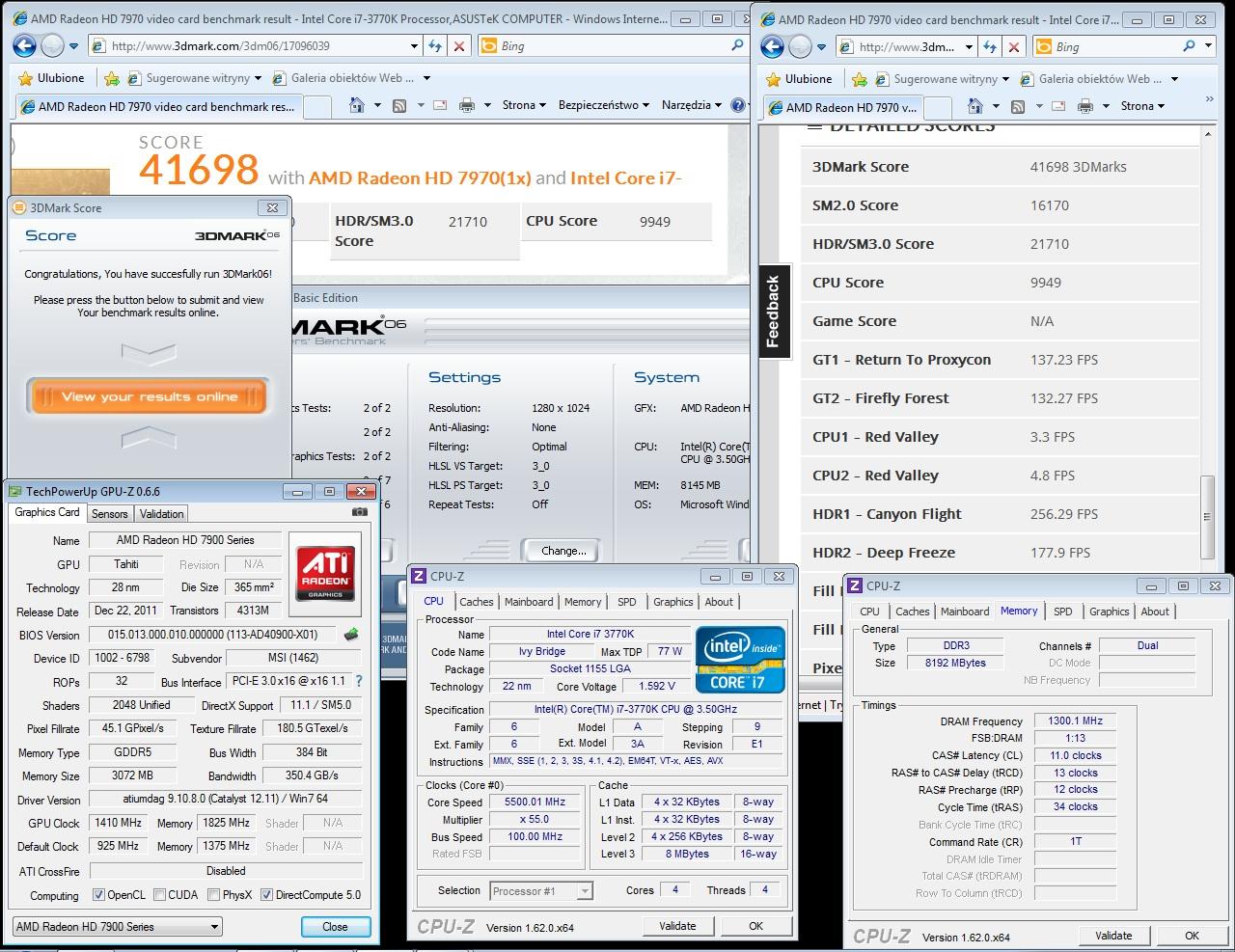
Task: Click the refresh icon in the left IE address bar
Action: [x=435, y=45]
